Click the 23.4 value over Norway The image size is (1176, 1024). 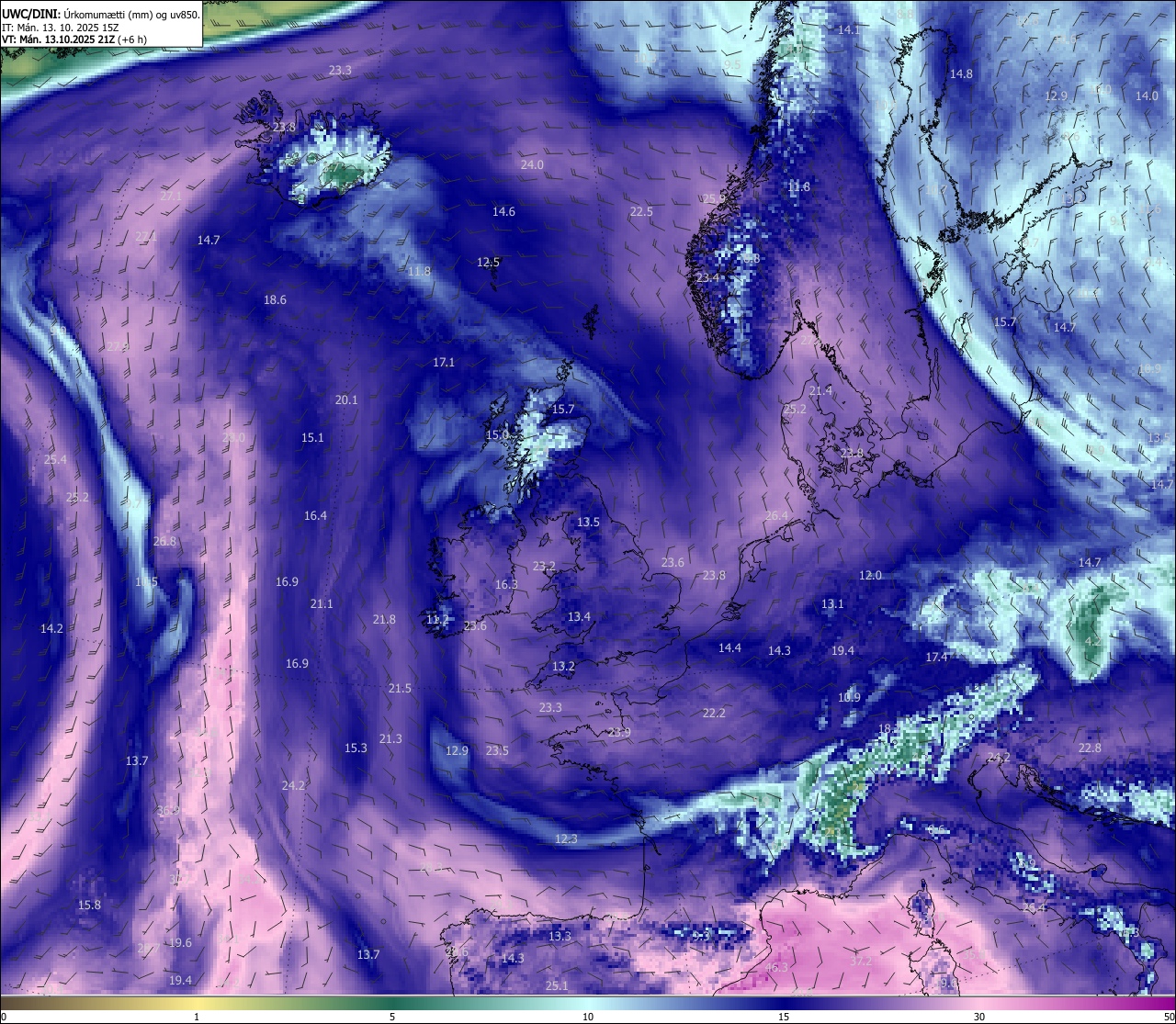tap(707, 277)
